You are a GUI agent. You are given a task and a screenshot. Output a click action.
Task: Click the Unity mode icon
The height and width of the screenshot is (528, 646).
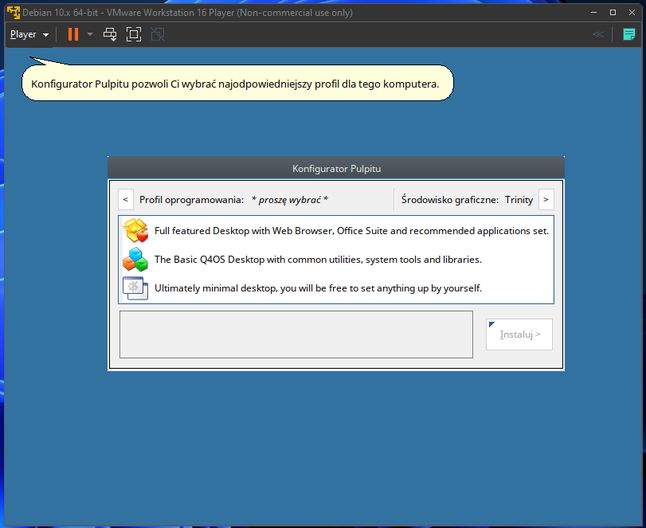coord(157,35)
